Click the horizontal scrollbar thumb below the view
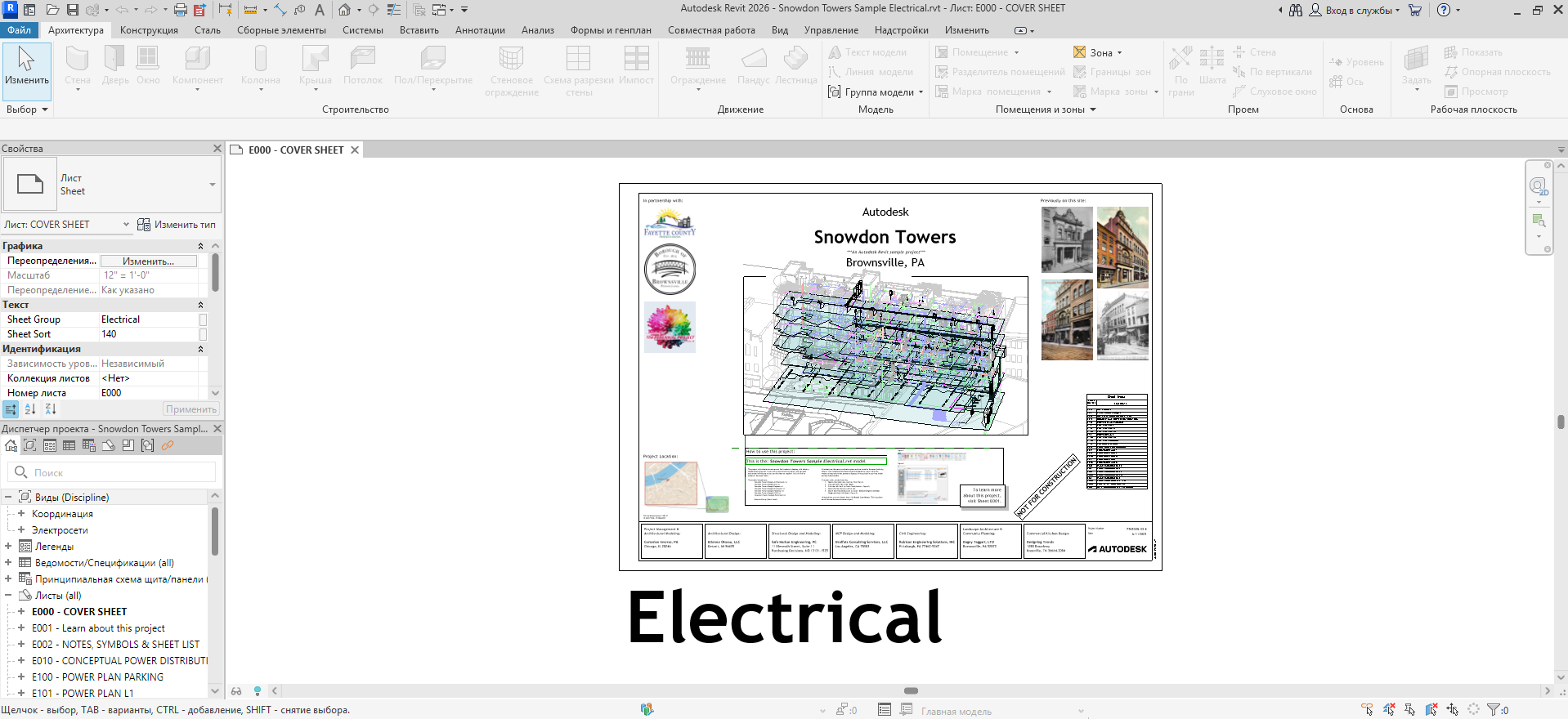1568x719 pixels. (911, 690)
